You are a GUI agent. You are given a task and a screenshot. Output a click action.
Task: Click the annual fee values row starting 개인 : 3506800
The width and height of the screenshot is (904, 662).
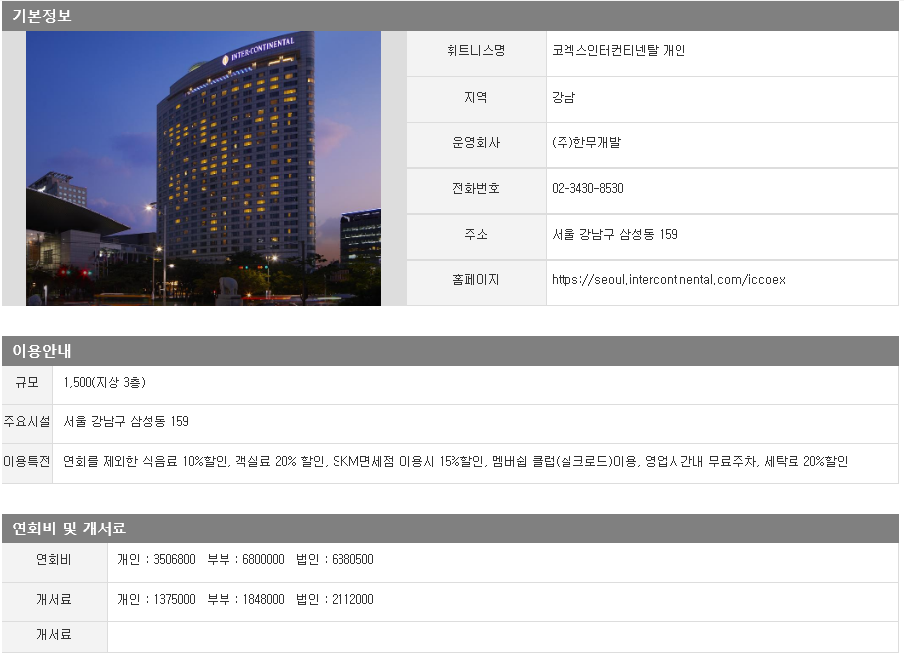245,559
